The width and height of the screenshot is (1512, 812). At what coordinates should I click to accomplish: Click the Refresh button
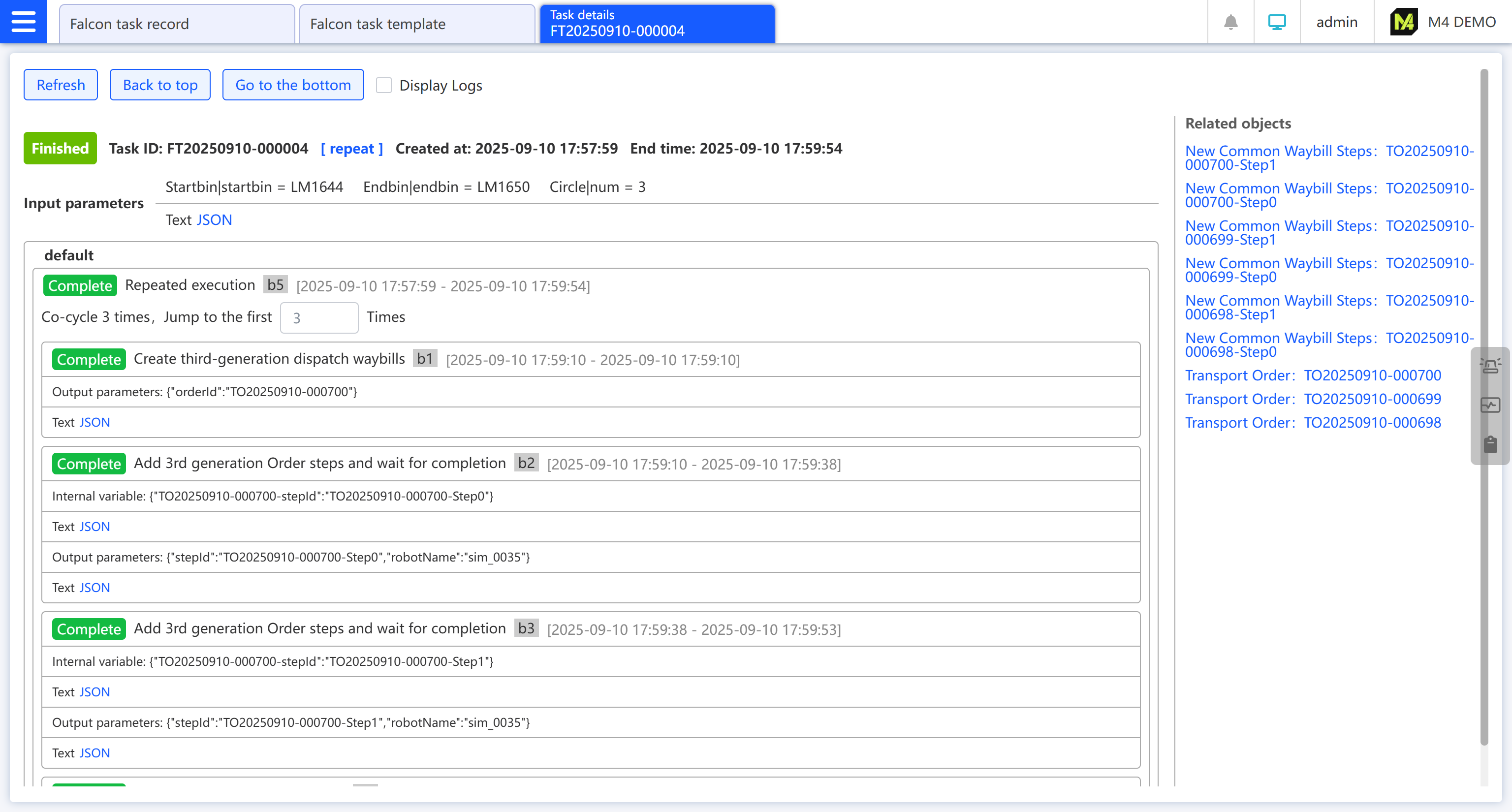[x=61, y=85]
